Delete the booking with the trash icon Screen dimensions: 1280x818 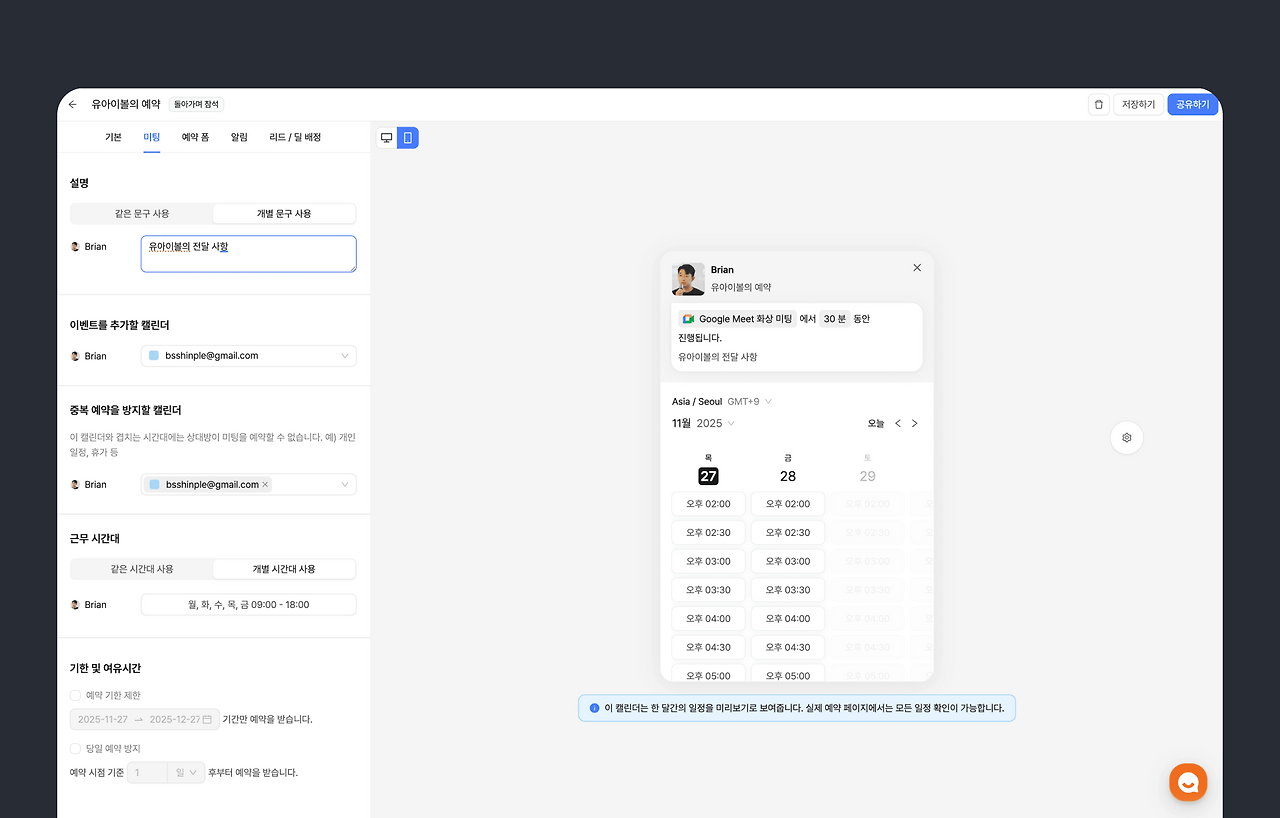tap(1099, 104)
